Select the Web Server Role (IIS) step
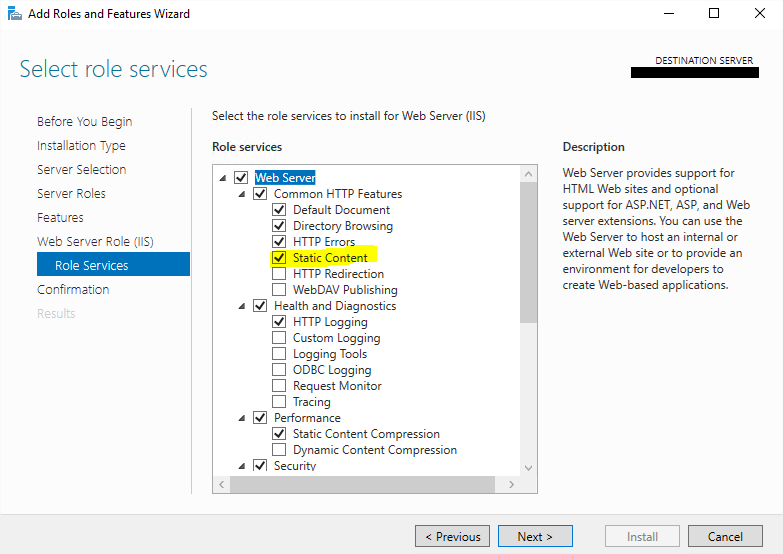 (x=95, y=241)
